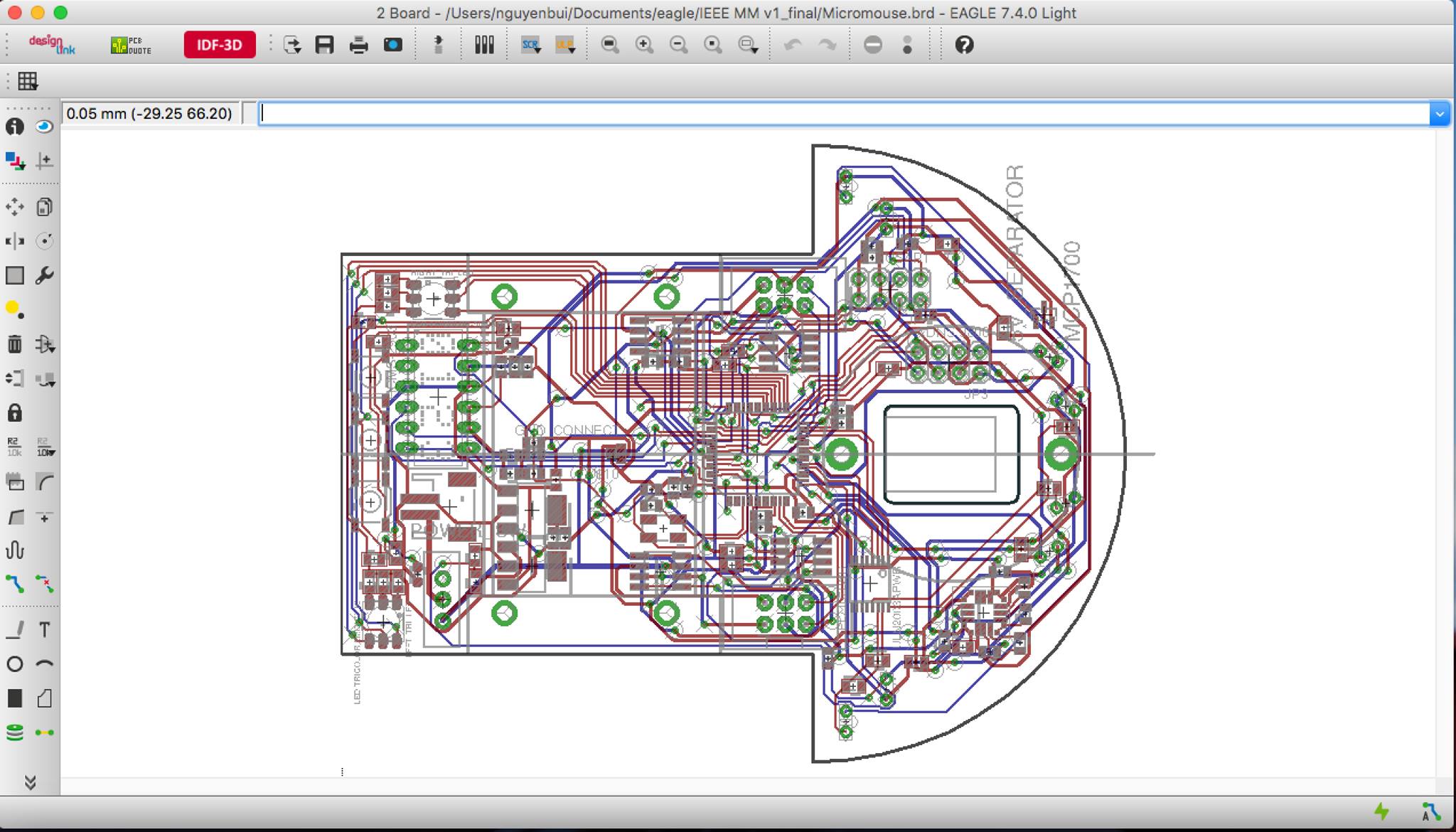
Task: Click the Lock tool icon
Action: click(14, 413)
